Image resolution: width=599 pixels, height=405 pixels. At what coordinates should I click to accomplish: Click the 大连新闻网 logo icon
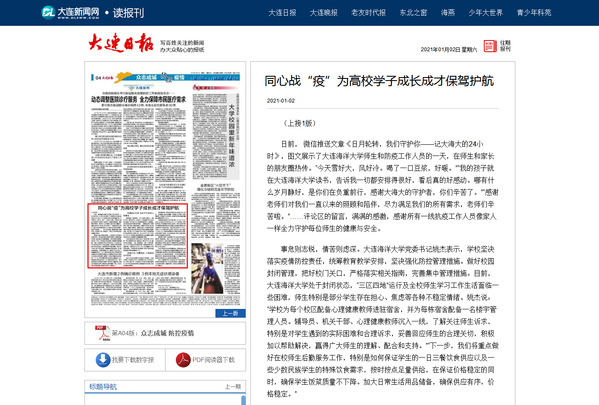coord(49,13)
